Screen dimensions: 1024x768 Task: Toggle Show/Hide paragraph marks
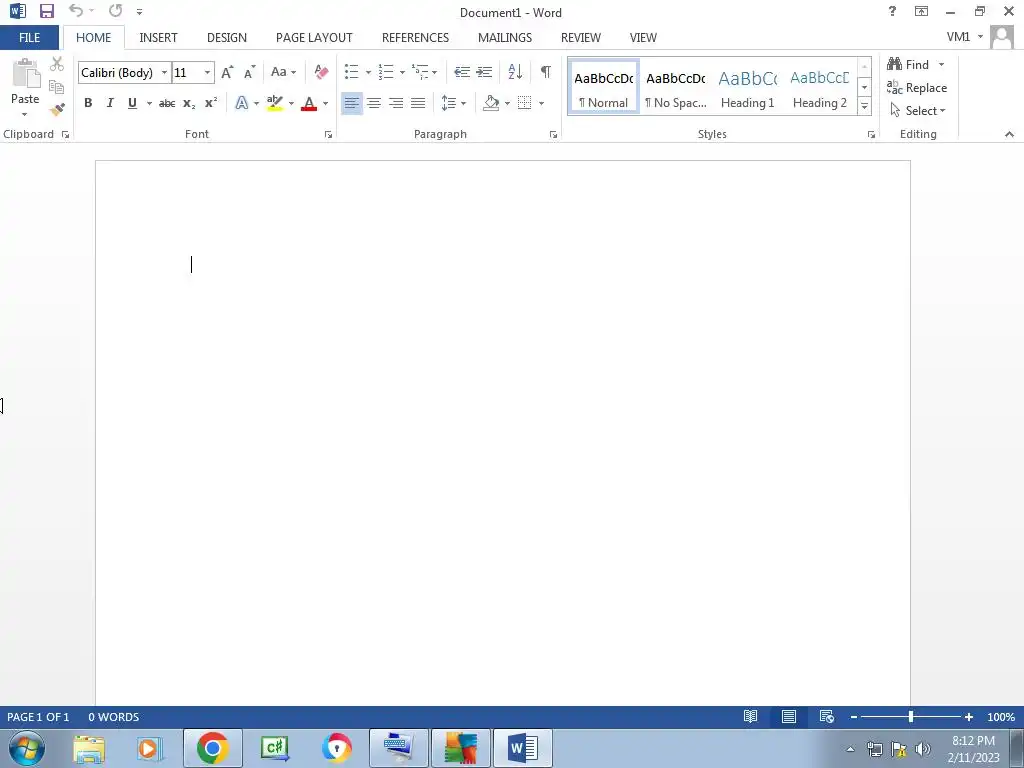point(545,72)
